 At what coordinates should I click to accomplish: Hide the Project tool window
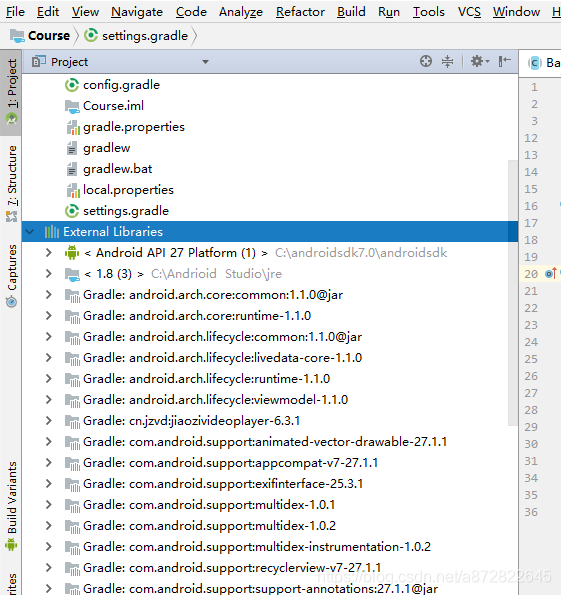point(504,61)
